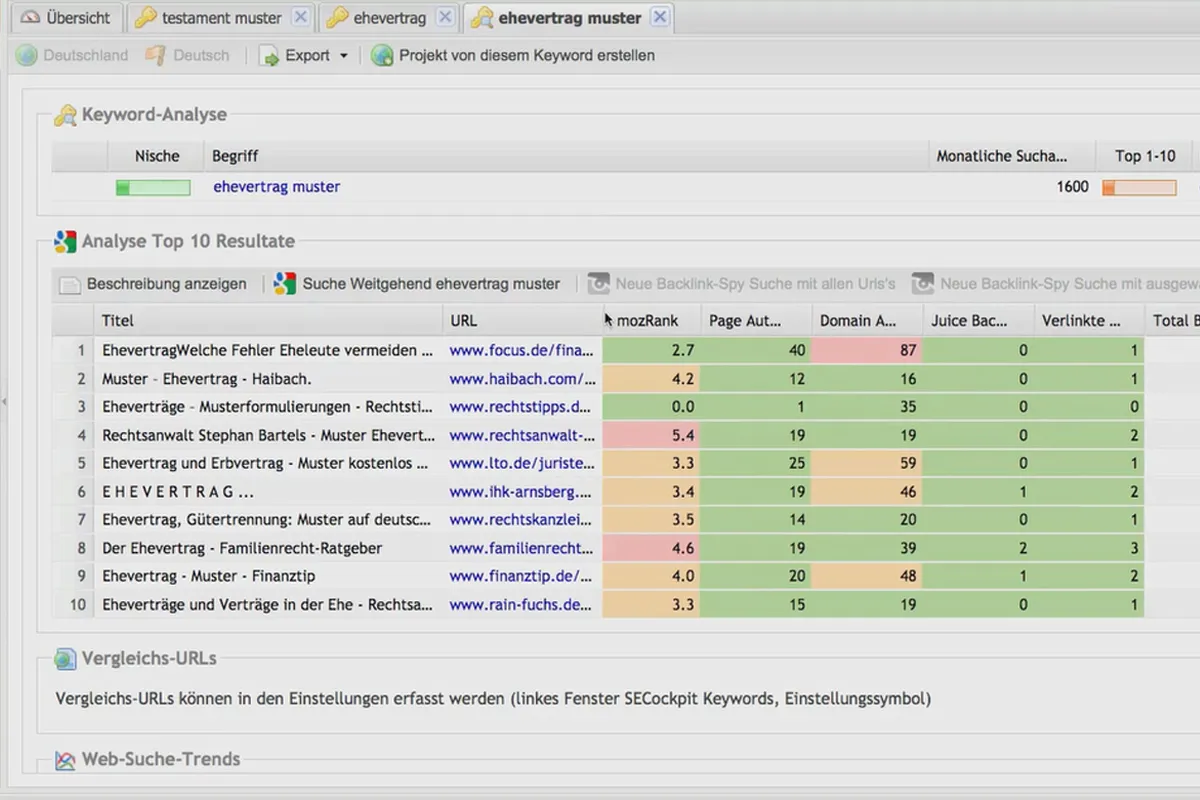Screen dimensions: 1200x800
Task: Click the first Backlink-Spy camera icon
Action: [598, 284]
